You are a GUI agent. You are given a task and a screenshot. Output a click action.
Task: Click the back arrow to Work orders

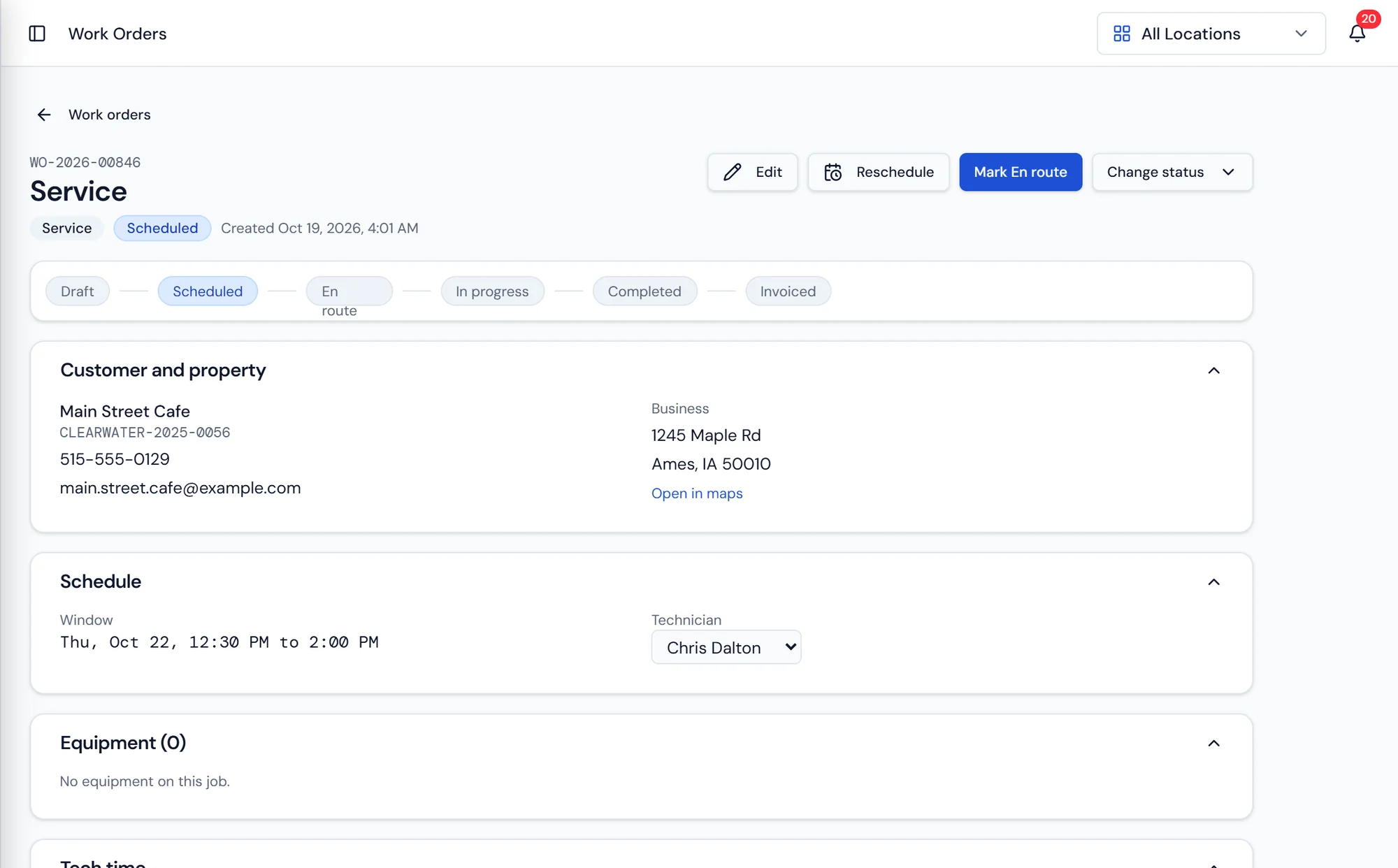pyautogui.click(x=44, y=115)
